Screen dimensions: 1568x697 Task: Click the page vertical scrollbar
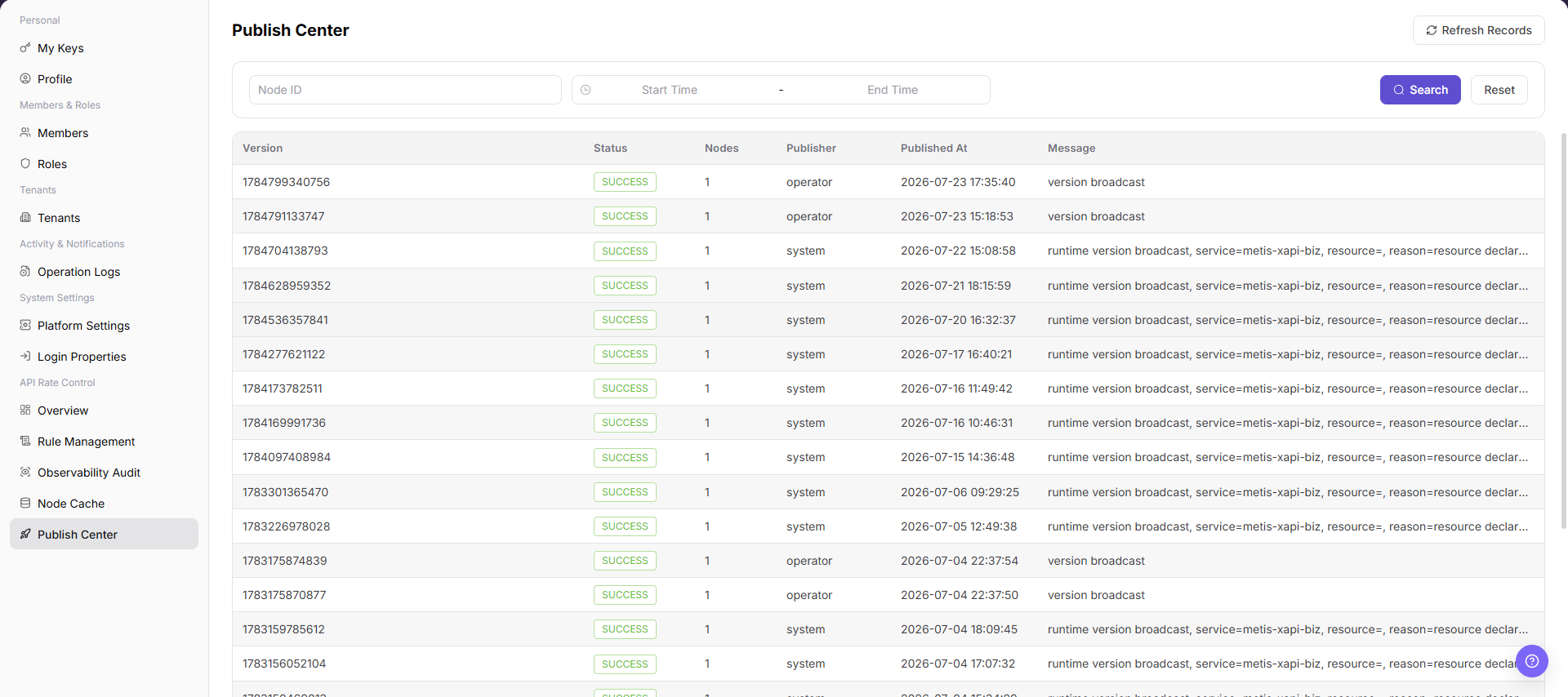(x=1563, y=331)
